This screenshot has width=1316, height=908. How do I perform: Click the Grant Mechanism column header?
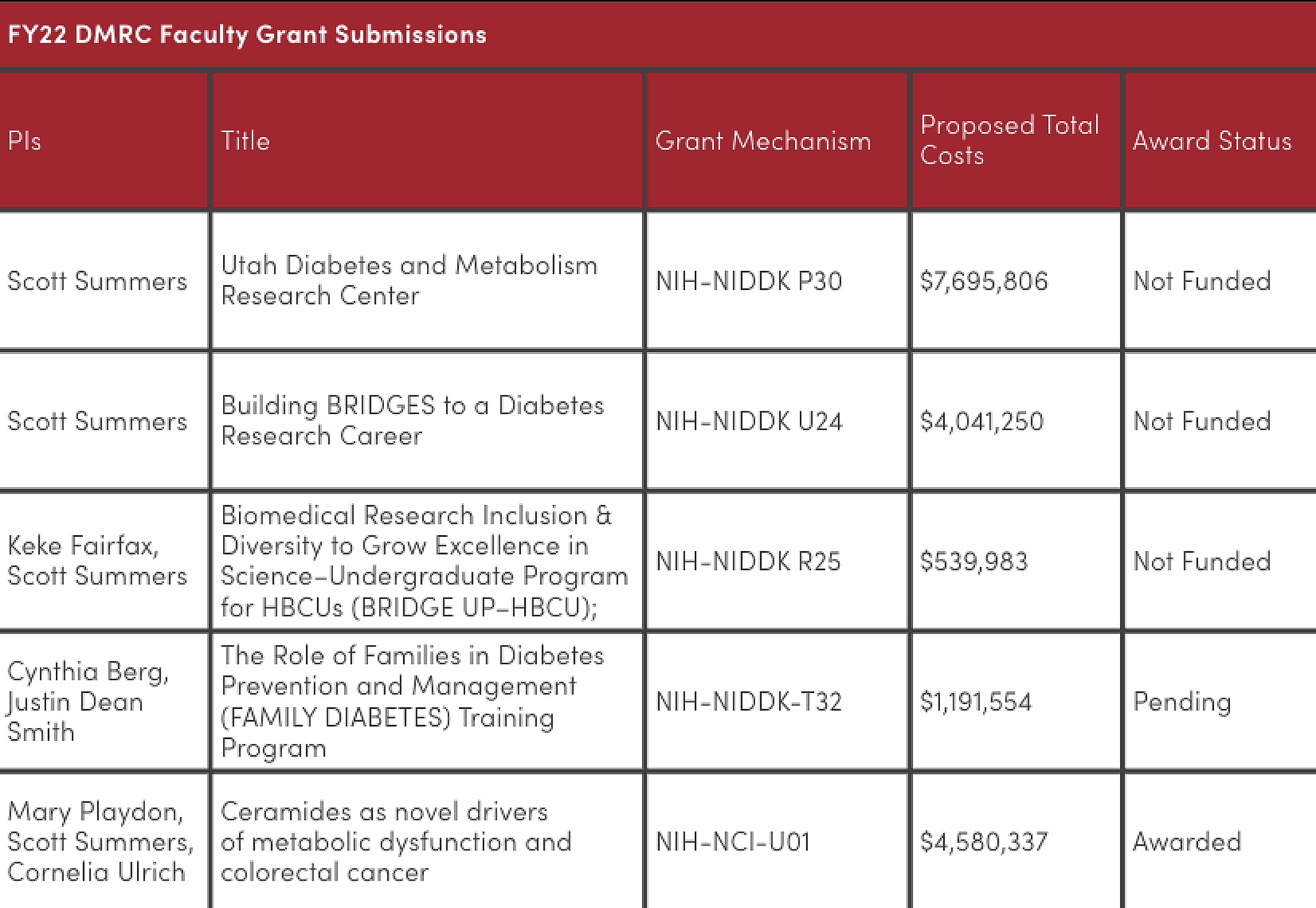coord(776,140)
